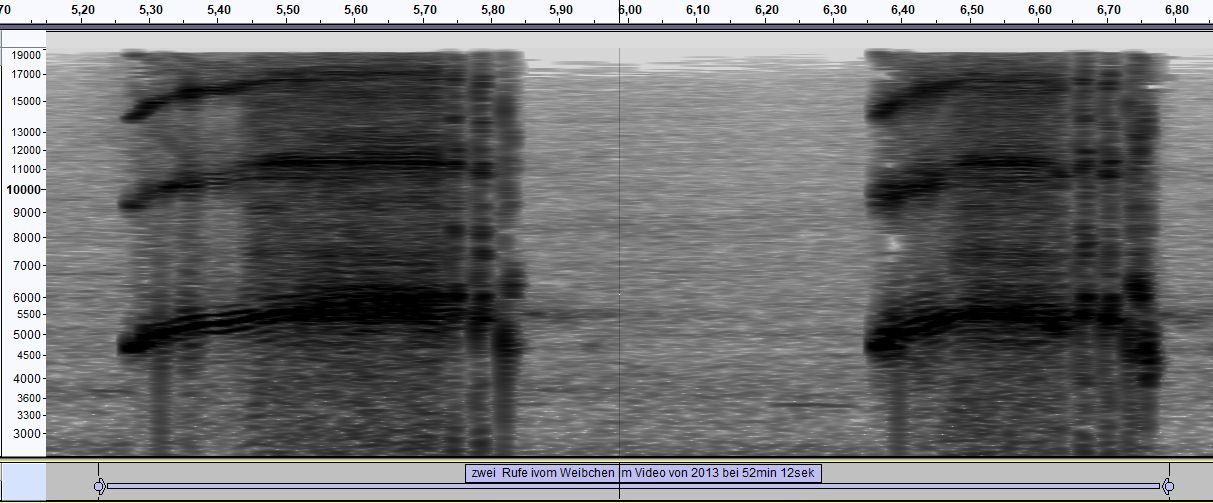Click the 6,20 mark on the time ruler
1213x503 pixels.
point(766,10)
